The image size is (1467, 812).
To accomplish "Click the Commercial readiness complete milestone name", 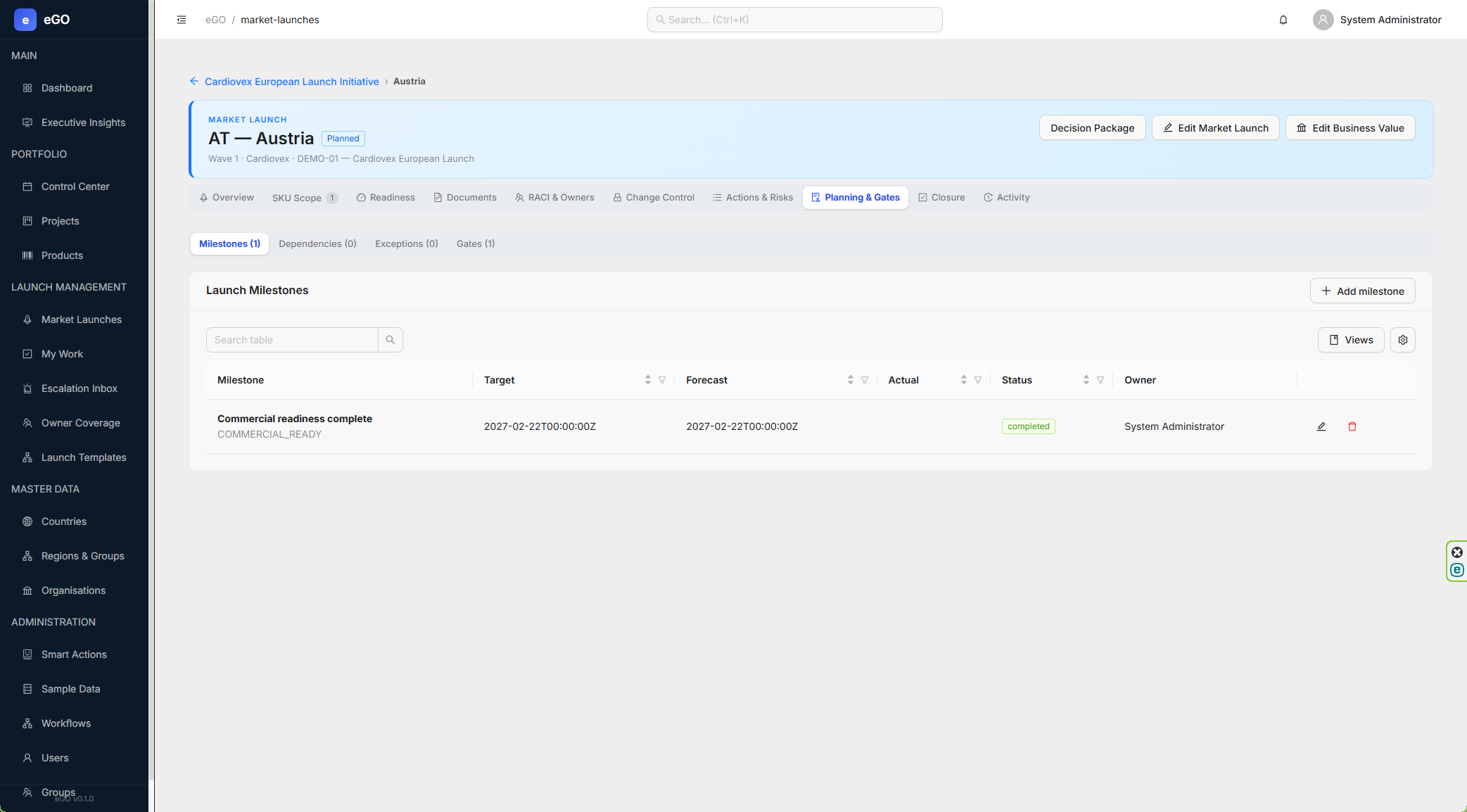I will 295,419.
